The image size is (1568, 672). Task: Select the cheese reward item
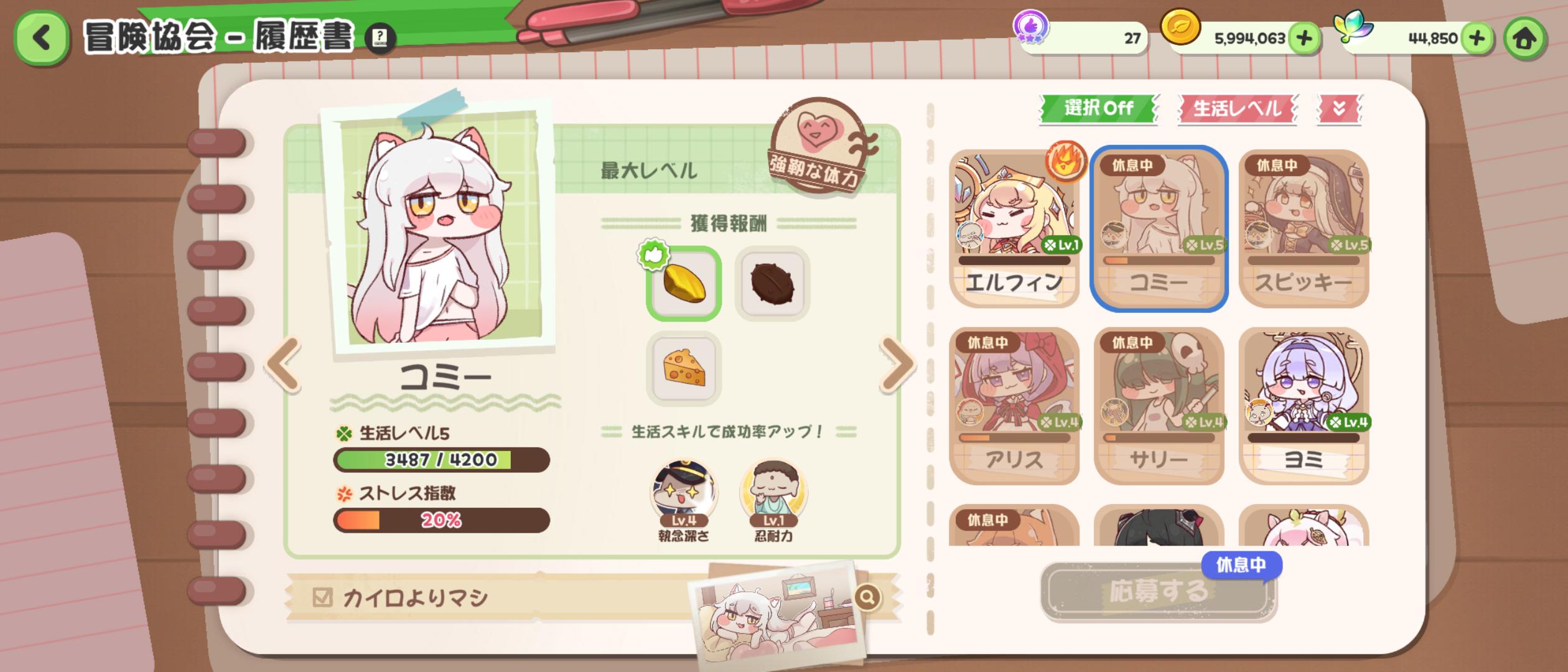(684, 368)
